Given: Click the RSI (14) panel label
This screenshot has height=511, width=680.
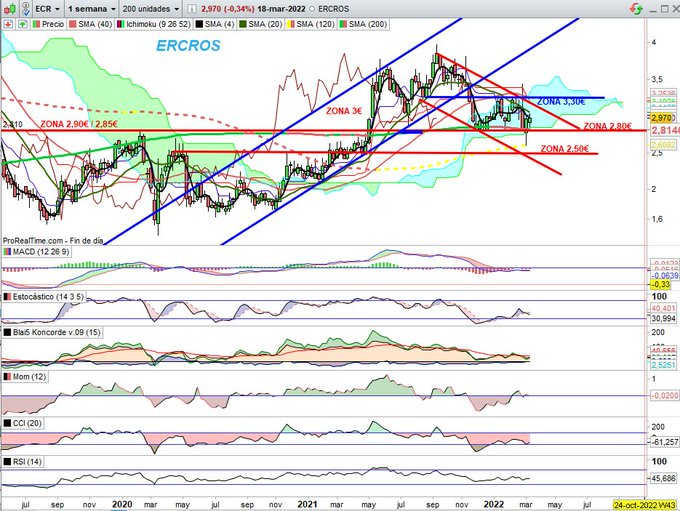Looking at the screenshot, I should (27, 462).
